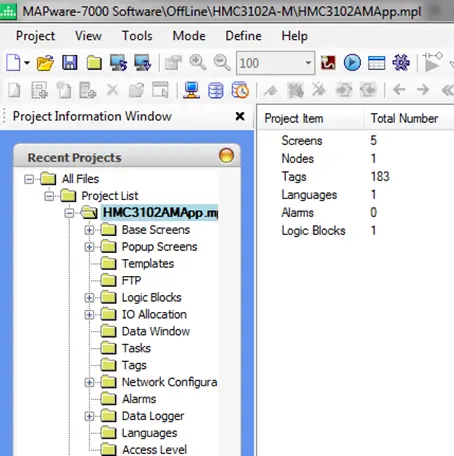The width and height of the screenshot is (454, 456).
Task: Open the Define menu
Action: (243, 36)
